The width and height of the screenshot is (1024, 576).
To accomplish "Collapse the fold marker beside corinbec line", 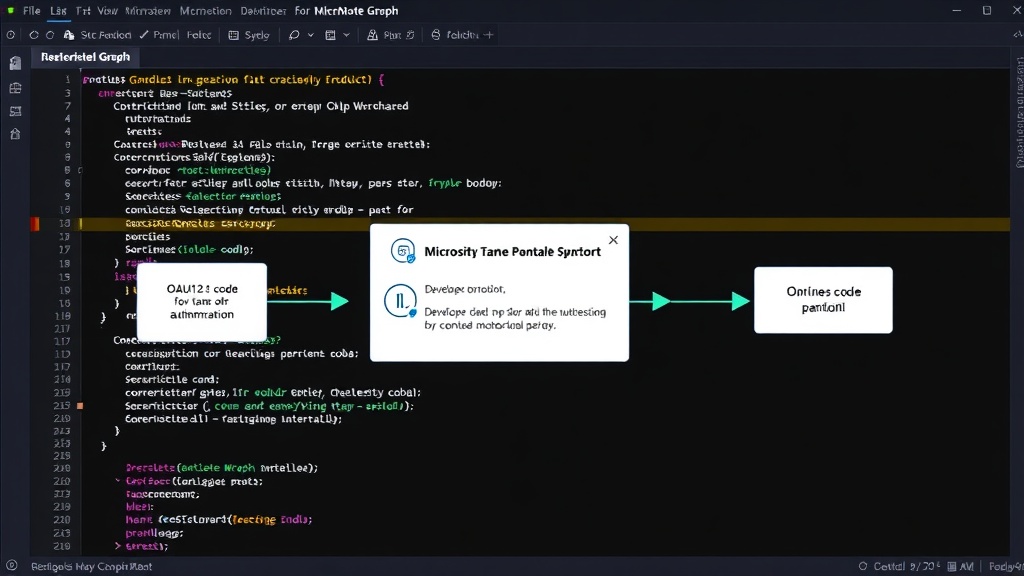I will [x=80, y=170].
